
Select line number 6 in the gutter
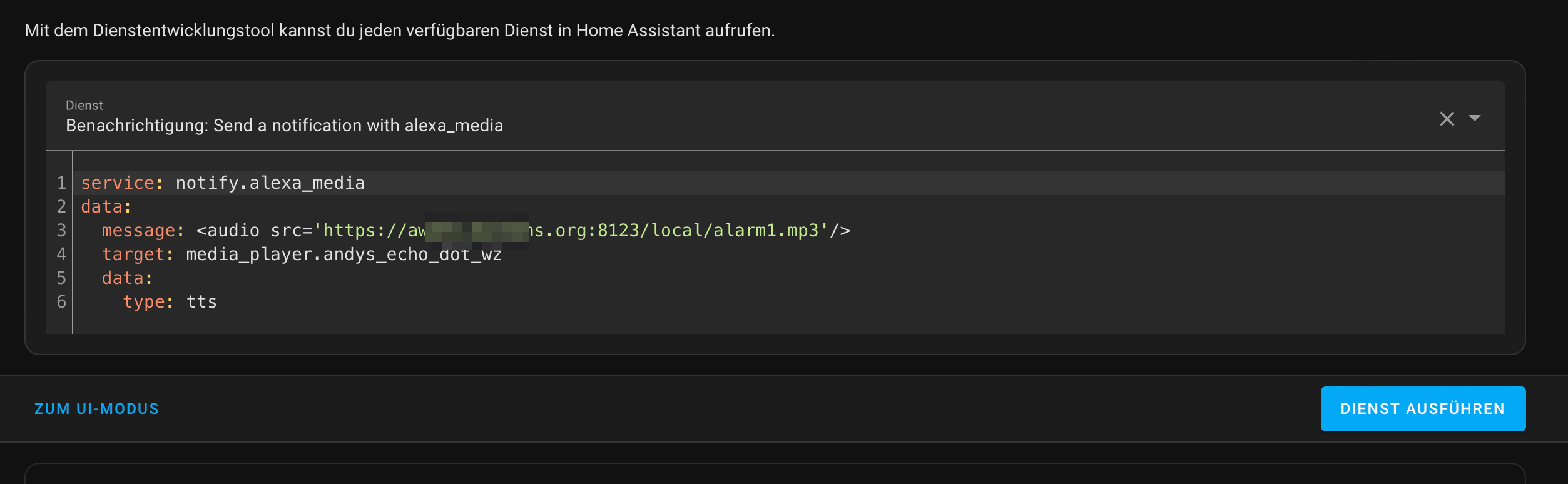click(61, 302)
